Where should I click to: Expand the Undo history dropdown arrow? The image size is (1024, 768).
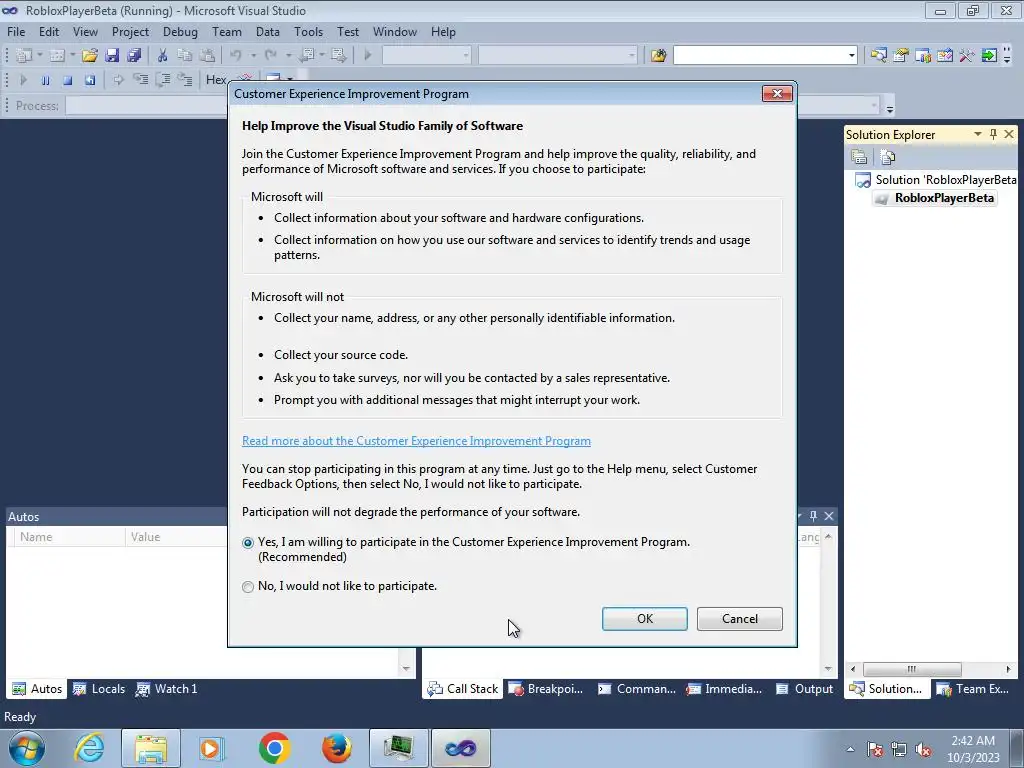(x=253, y=56)
